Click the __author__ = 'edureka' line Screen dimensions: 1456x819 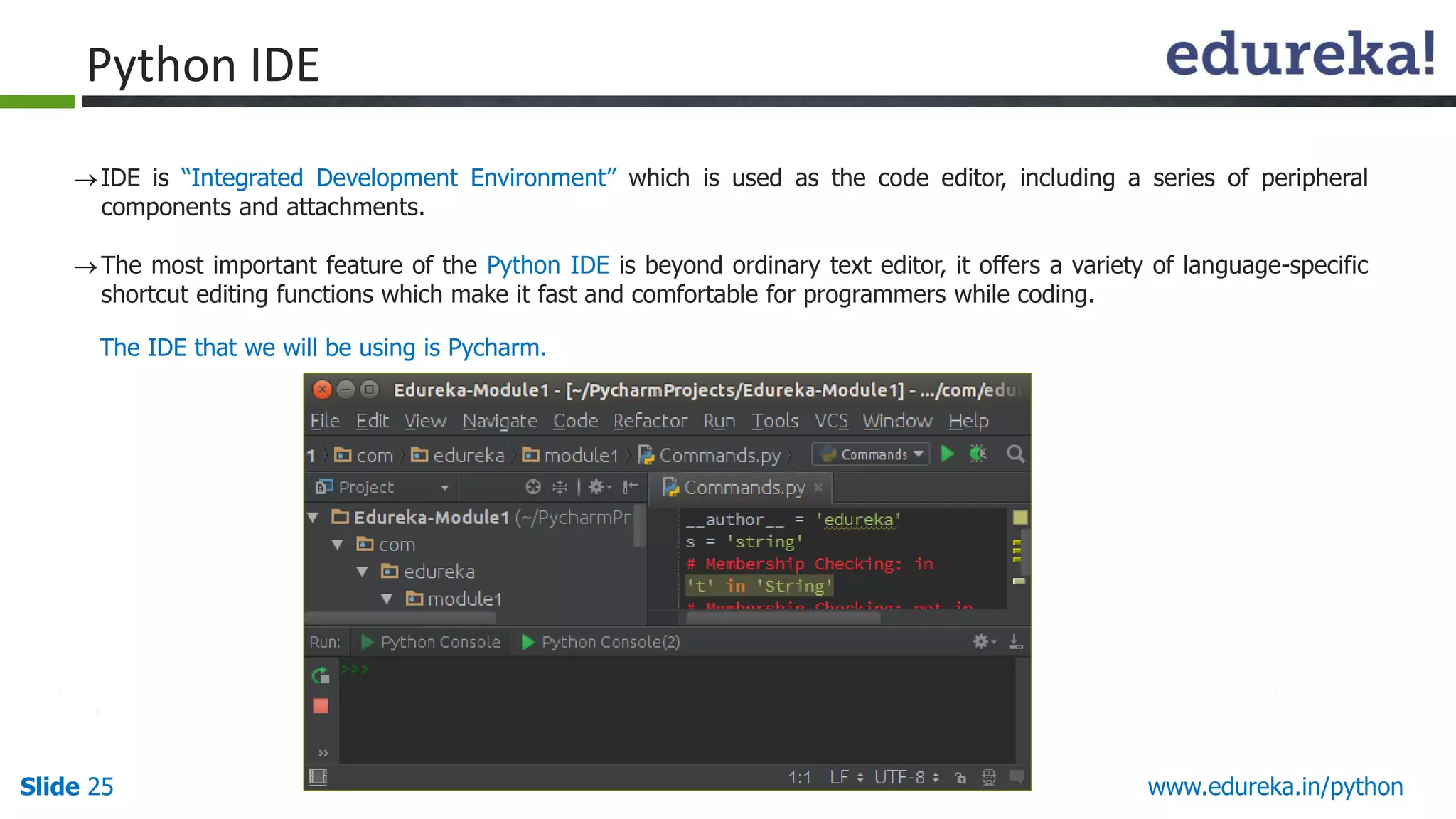point(793,520)
